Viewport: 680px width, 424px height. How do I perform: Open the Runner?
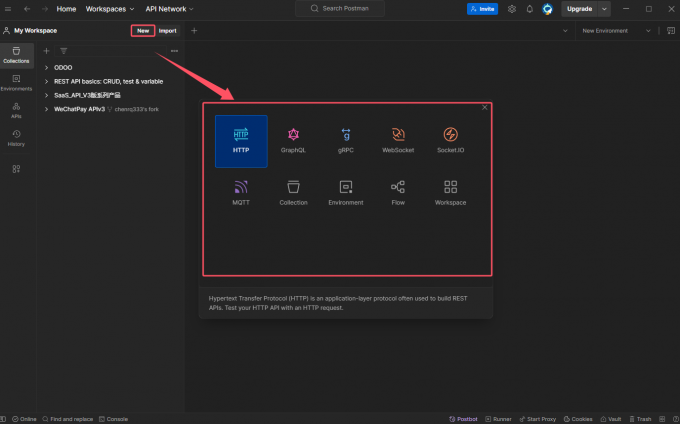[498, 419]
